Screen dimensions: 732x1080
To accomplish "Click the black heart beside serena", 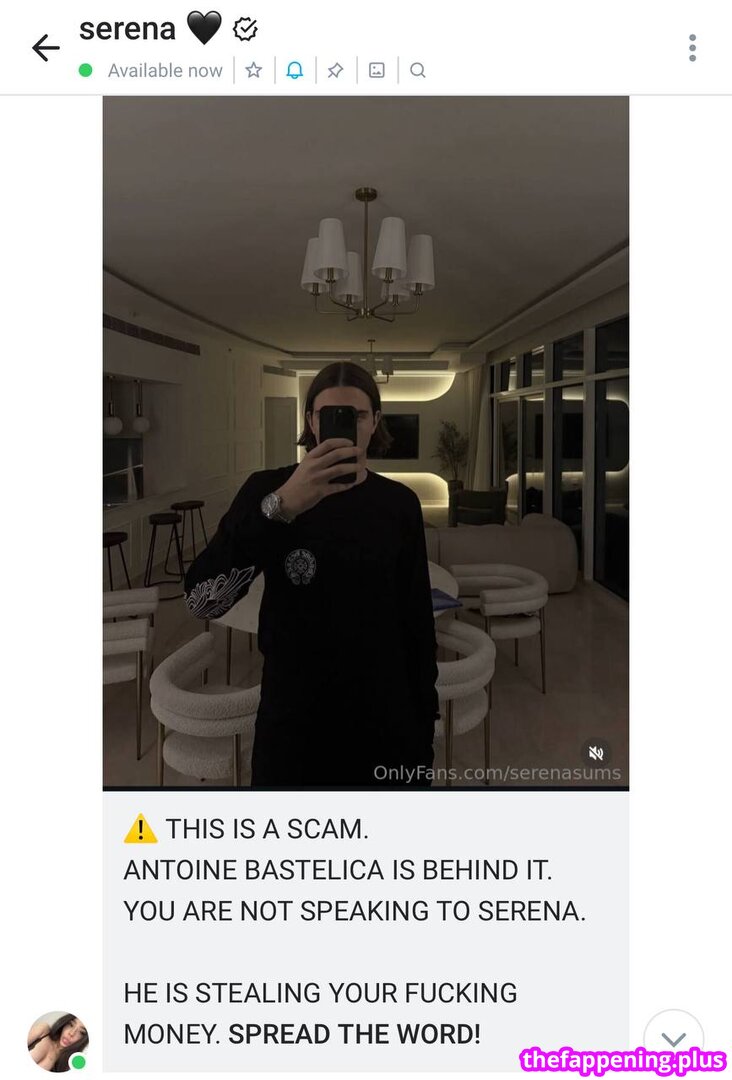I will pyautogui.click(x=204, y=29).
